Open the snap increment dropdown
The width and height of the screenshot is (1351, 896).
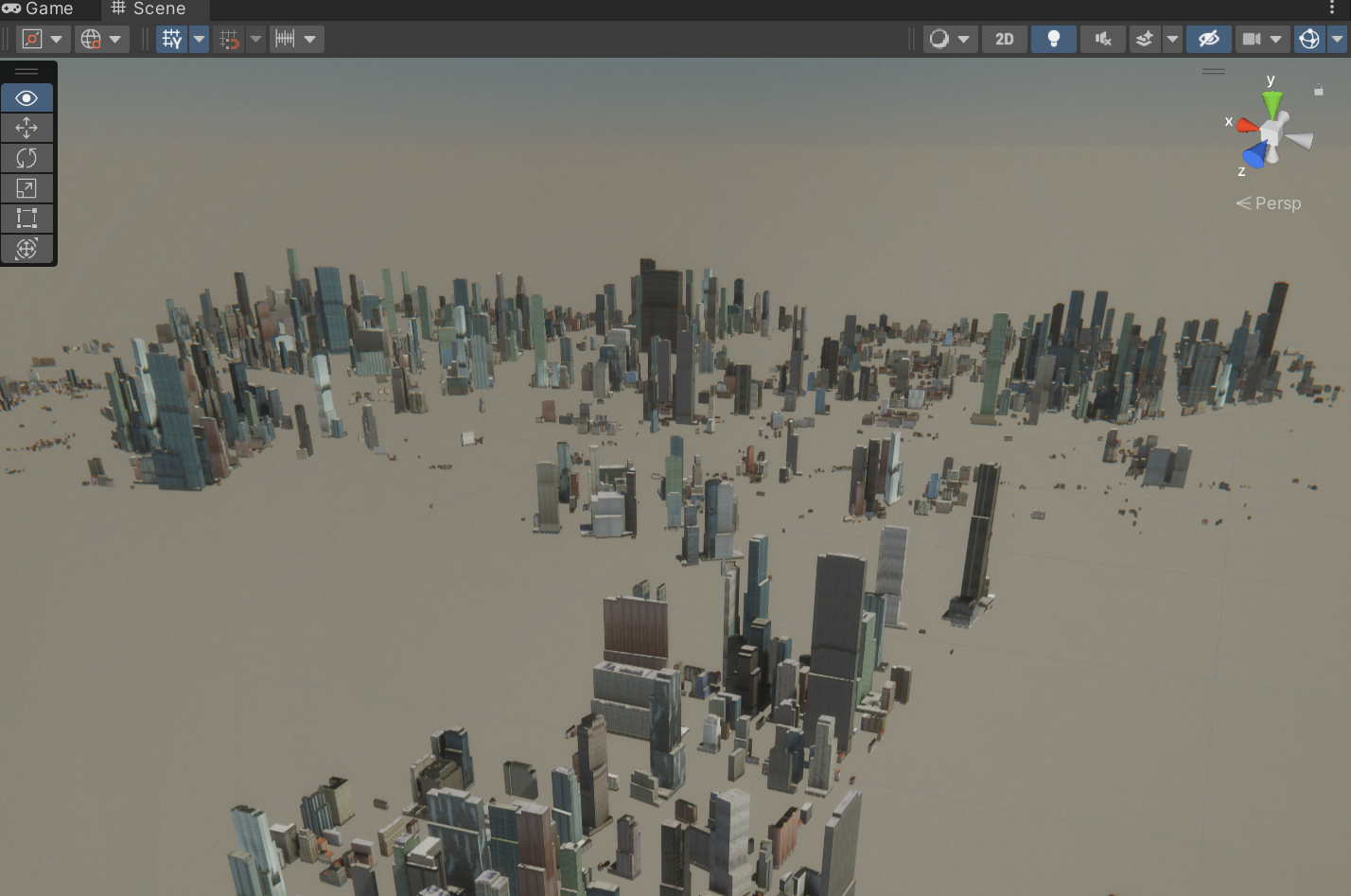pyautogui.click(x=311, y=39)
